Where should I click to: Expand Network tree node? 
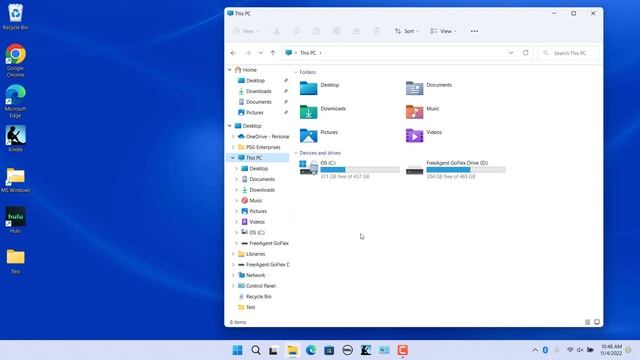233,275
